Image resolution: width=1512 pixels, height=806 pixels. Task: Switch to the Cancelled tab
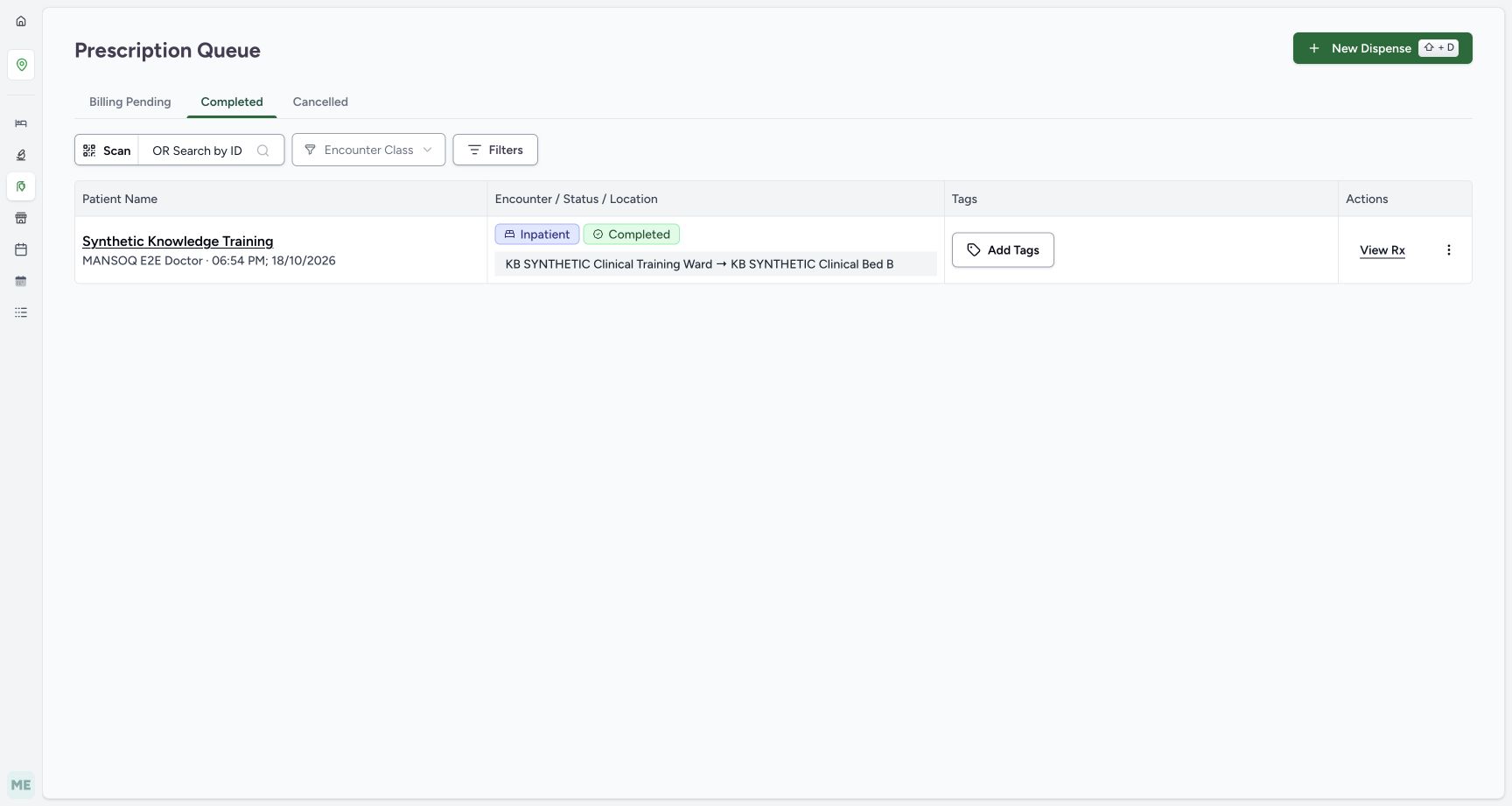[x=320, y=102]
